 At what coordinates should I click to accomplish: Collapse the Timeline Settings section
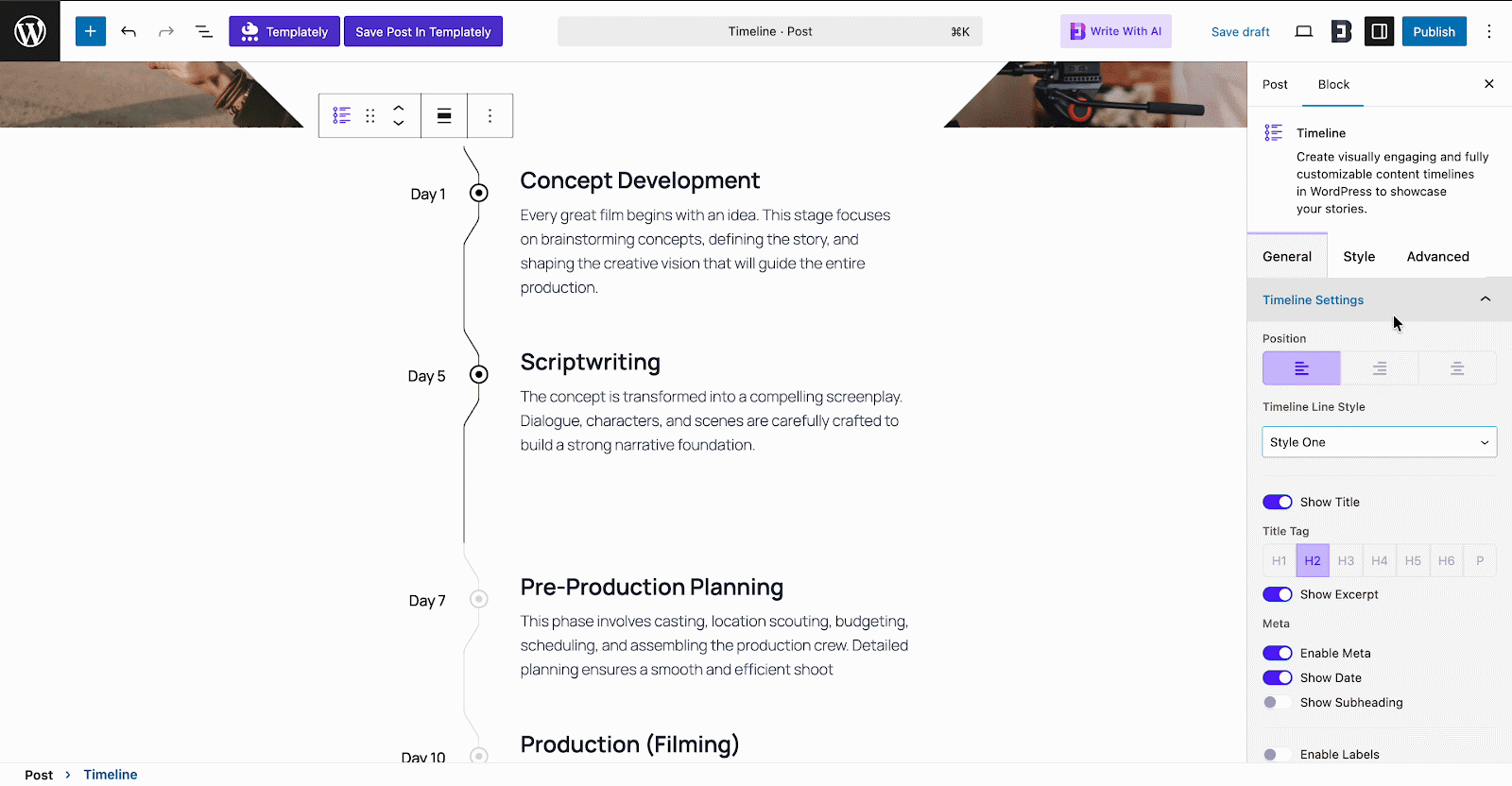pyautogui.click(x=1484, y=299)
